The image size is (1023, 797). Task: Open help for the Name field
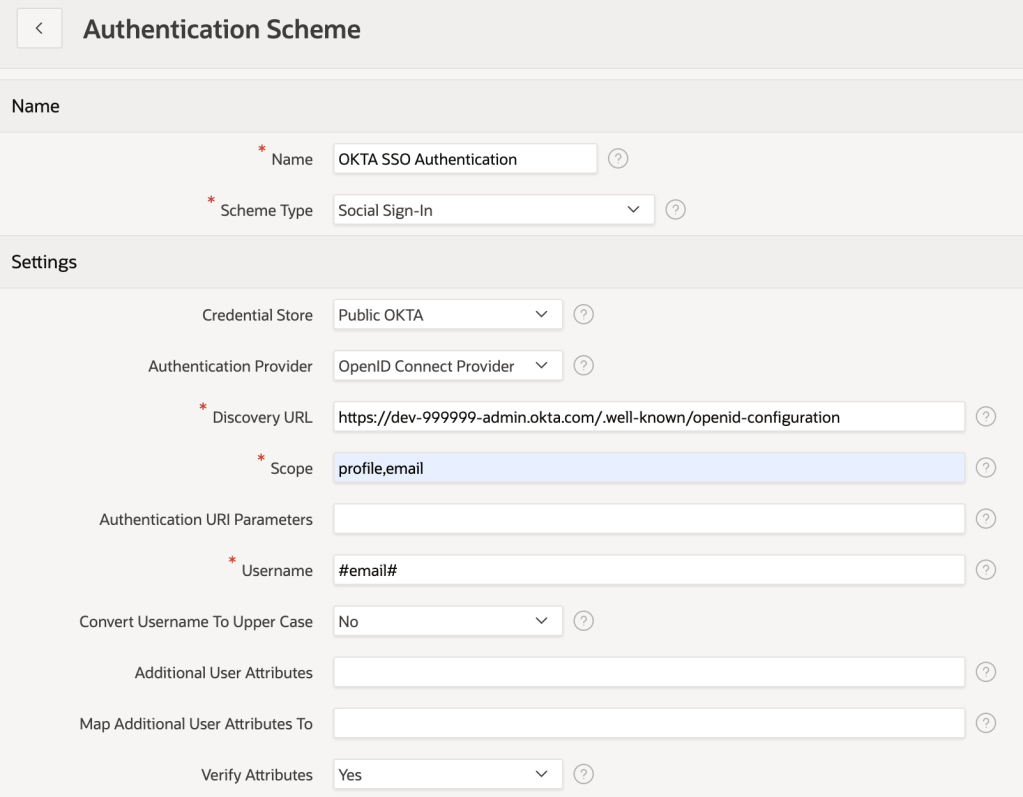pos(618,158)
